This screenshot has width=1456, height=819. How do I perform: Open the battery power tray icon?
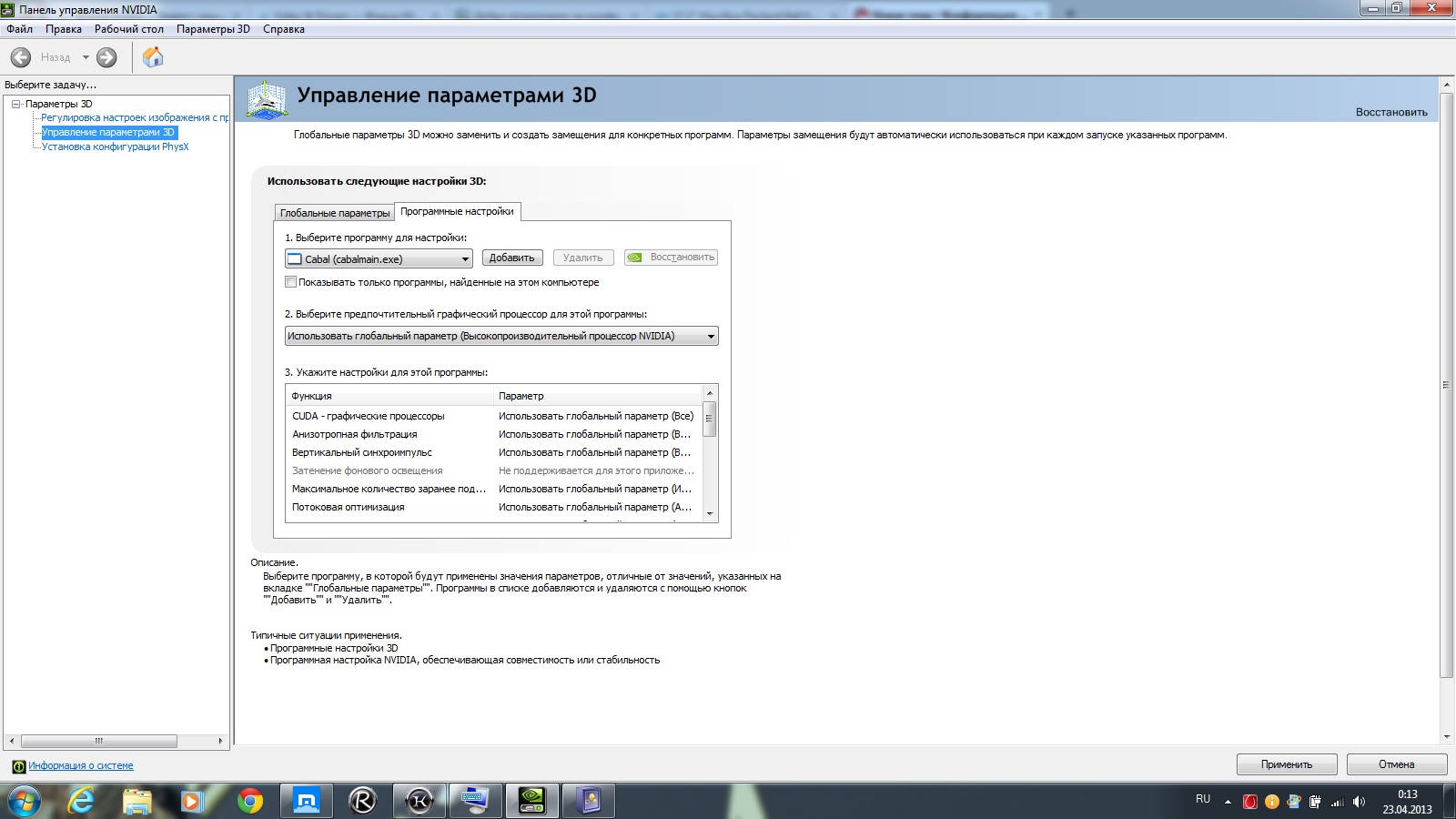(1315, 802)
